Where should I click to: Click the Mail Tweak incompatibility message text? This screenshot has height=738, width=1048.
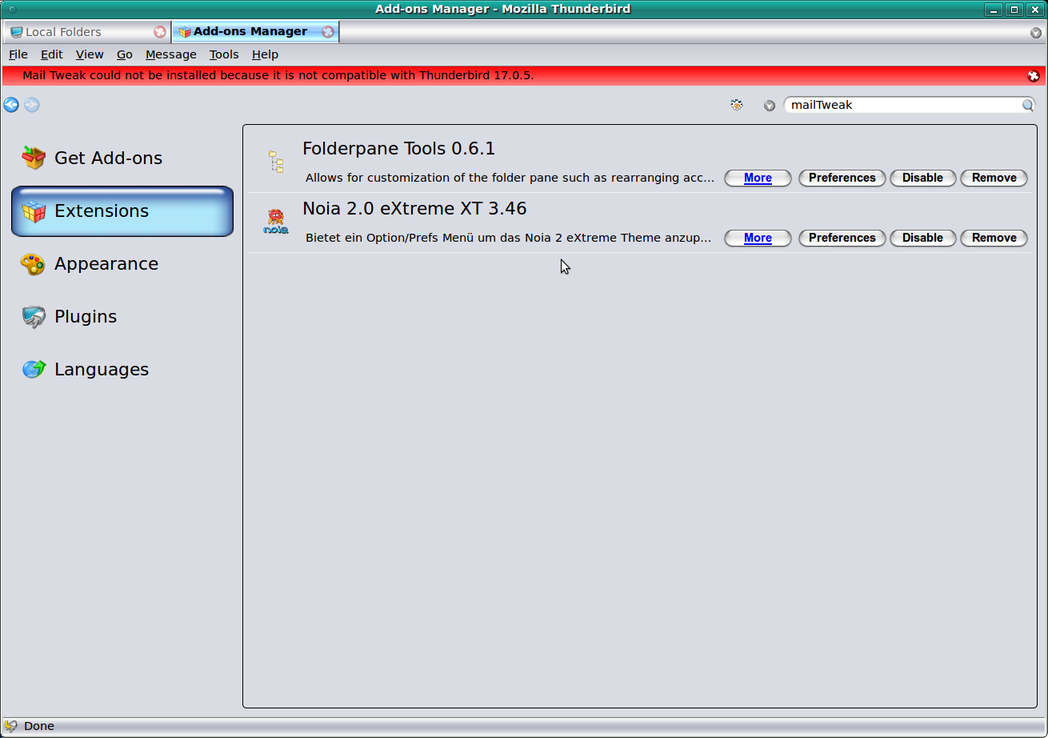(x=278, y=76)
